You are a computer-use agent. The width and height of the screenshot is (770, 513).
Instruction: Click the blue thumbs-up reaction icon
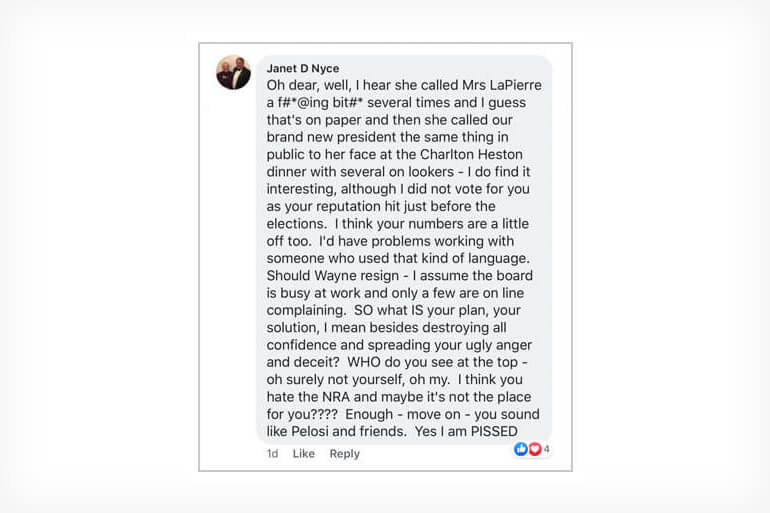(521, 449)
